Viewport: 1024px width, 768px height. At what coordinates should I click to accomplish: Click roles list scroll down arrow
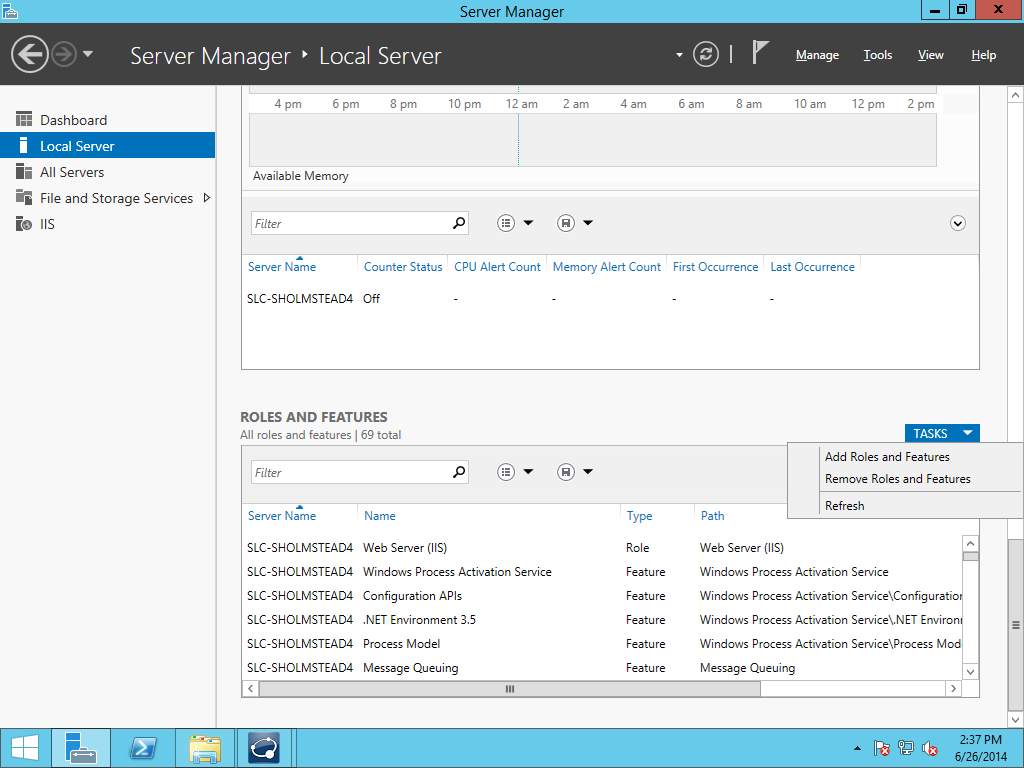point(970,671)
